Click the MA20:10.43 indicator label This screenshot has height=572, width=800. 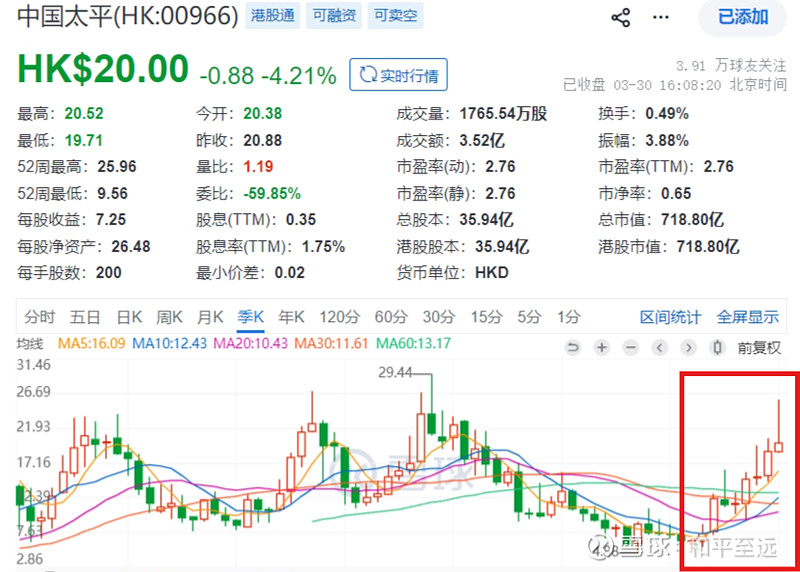pyautogui.click(x=251, y=343)
